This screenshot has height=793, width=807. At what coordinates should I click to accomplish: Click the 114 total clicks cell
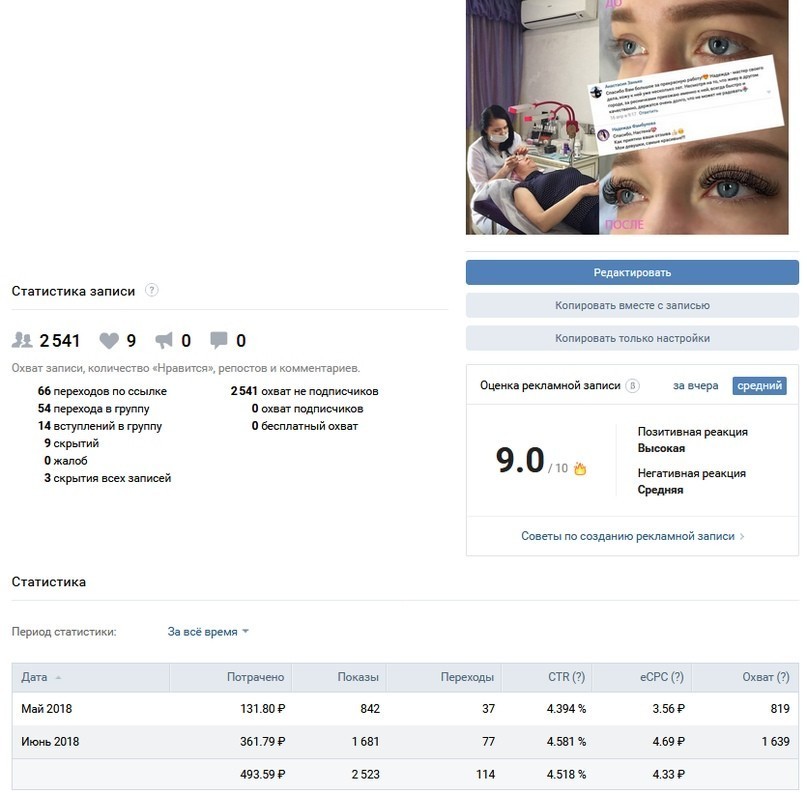(x=485, y=774)
